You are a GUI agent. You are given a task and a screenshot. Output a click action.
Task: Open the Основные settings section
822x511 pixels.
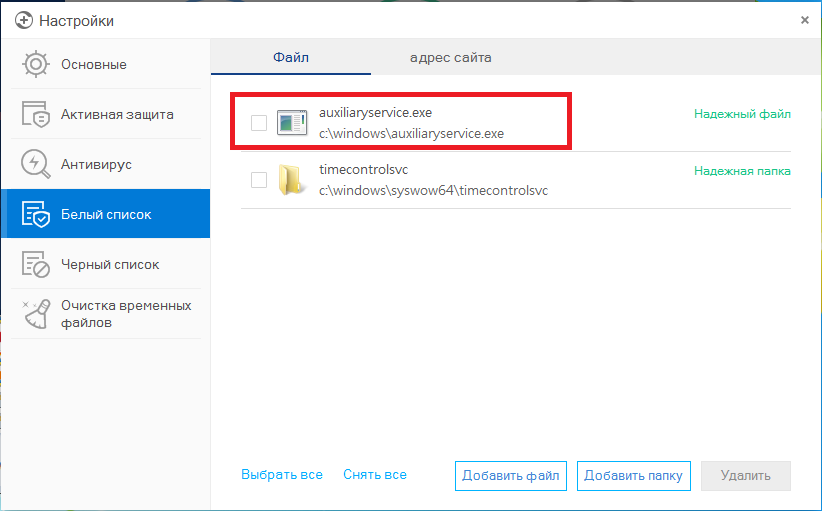(x=106, y=64)
